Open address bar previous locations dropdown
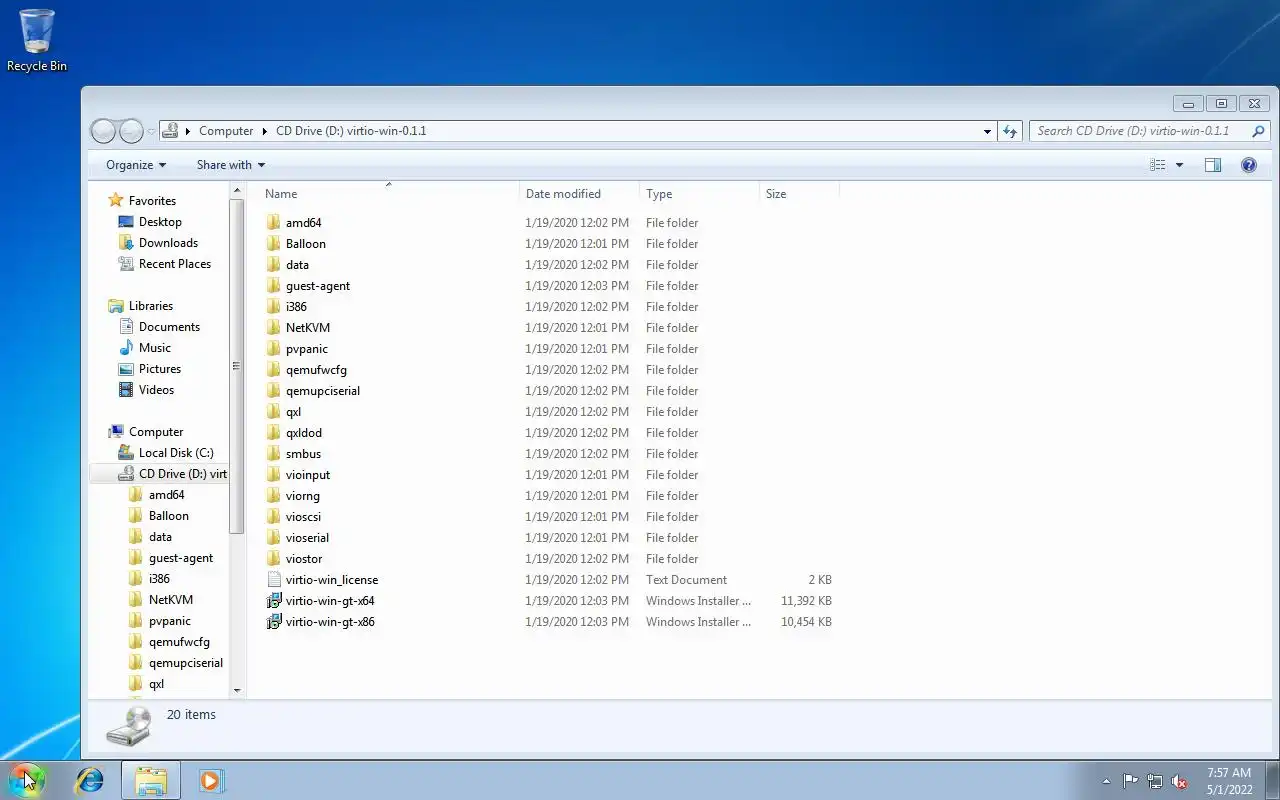 [987, 131]
